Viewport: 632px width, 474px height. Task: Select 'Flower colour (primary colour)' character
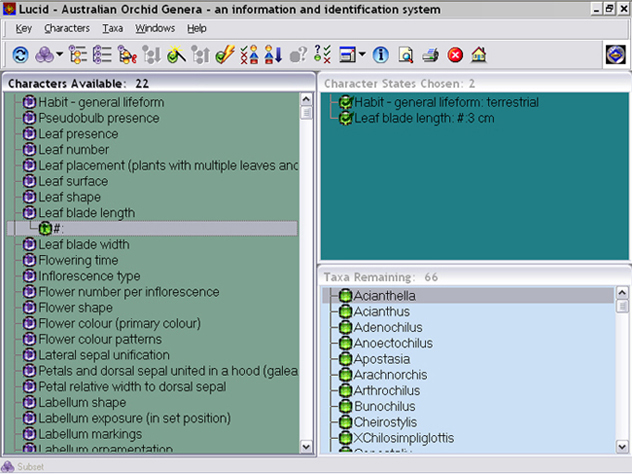tap(119, 324)
